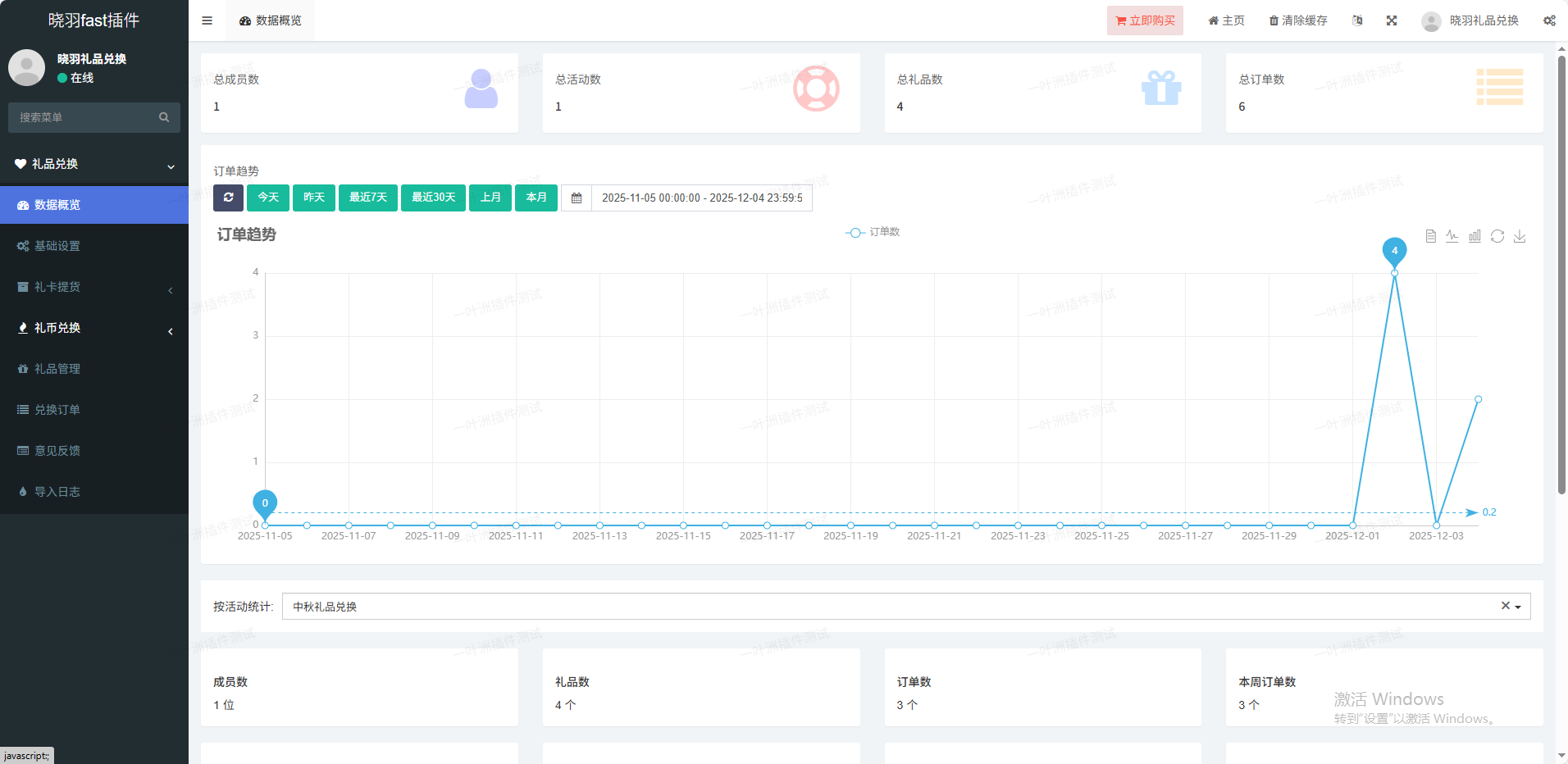Toggle 订单数 series in chart legend
This screenshot has height=764, width=1568.
(x=873, y=232)
